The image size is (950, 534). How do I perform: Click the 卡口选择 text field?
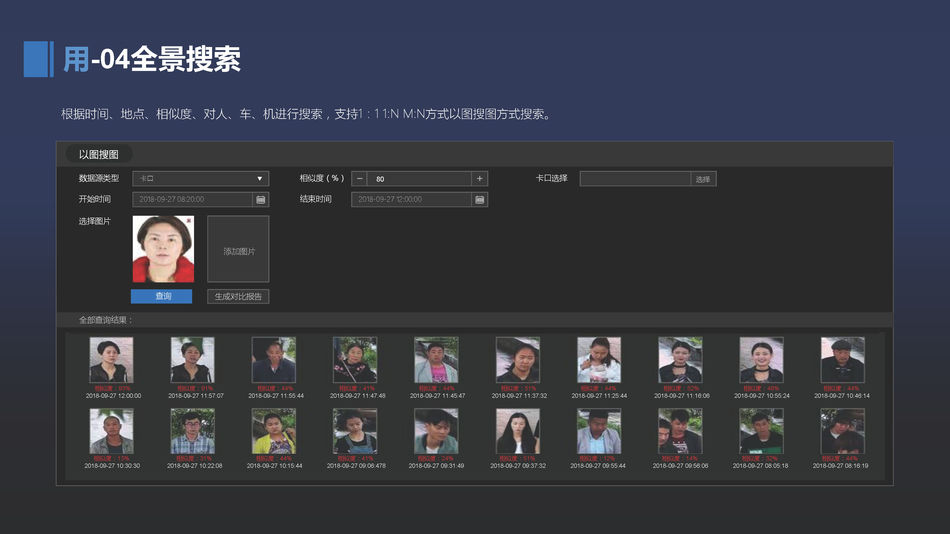tap(635, 179)
